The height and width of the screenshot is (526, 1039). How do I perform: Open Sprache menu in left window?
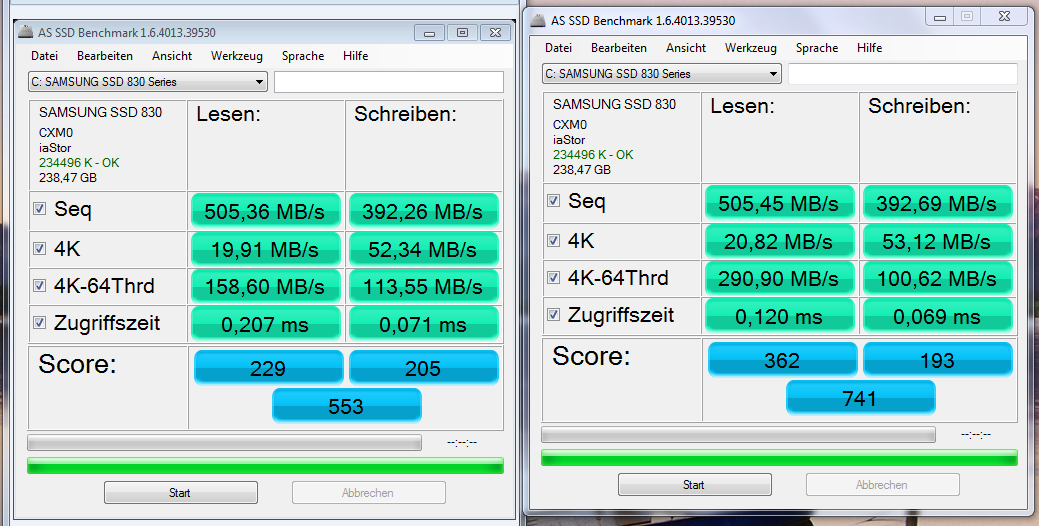point(303,56)
